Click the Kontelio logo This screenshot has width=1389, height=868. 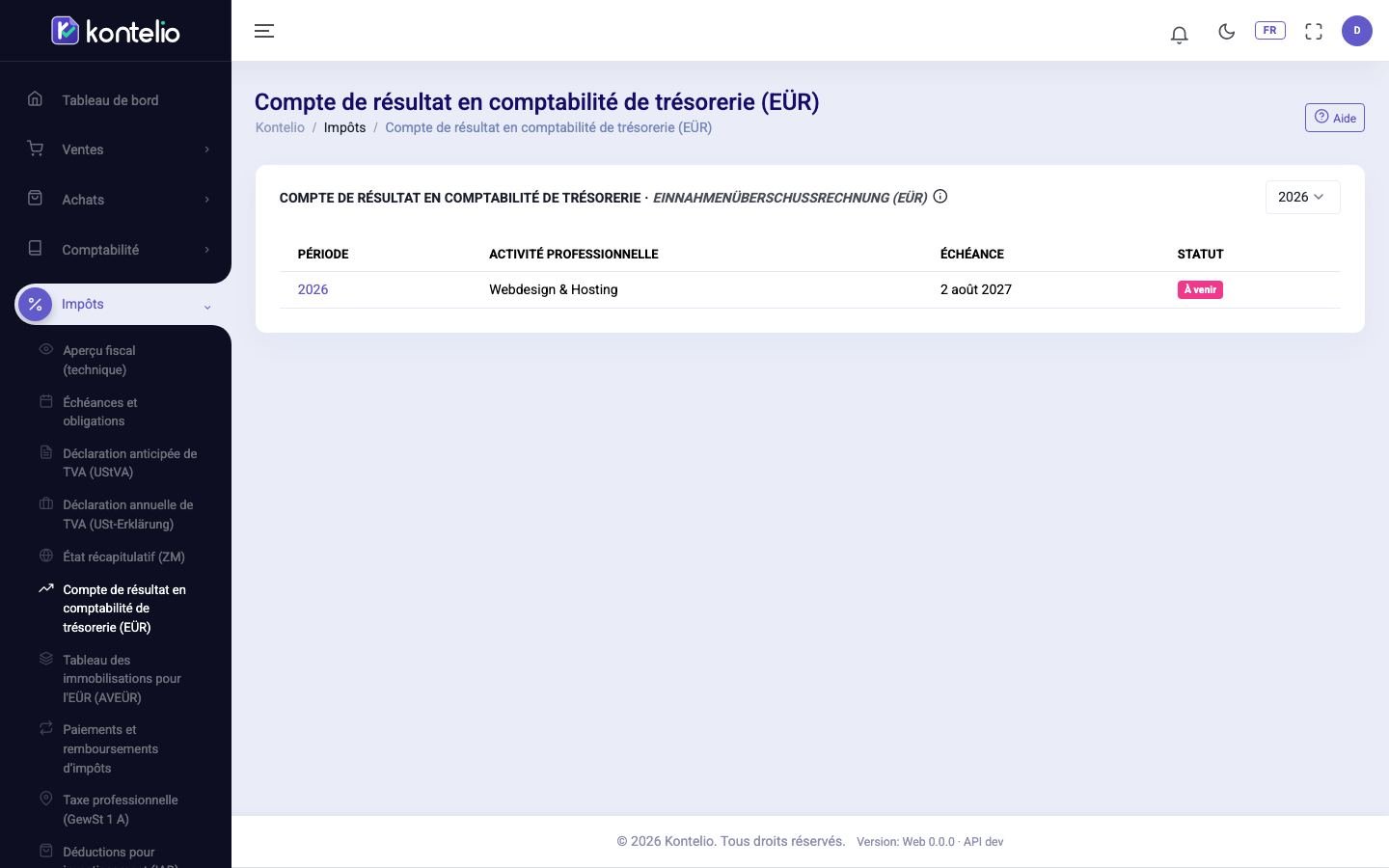[116, 31]
